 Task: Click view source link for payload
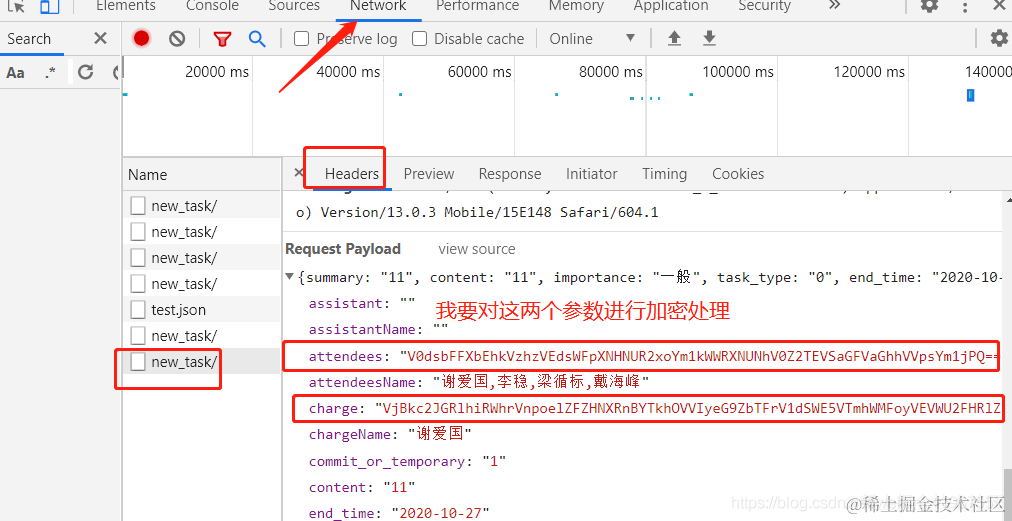tap(477, 249)
